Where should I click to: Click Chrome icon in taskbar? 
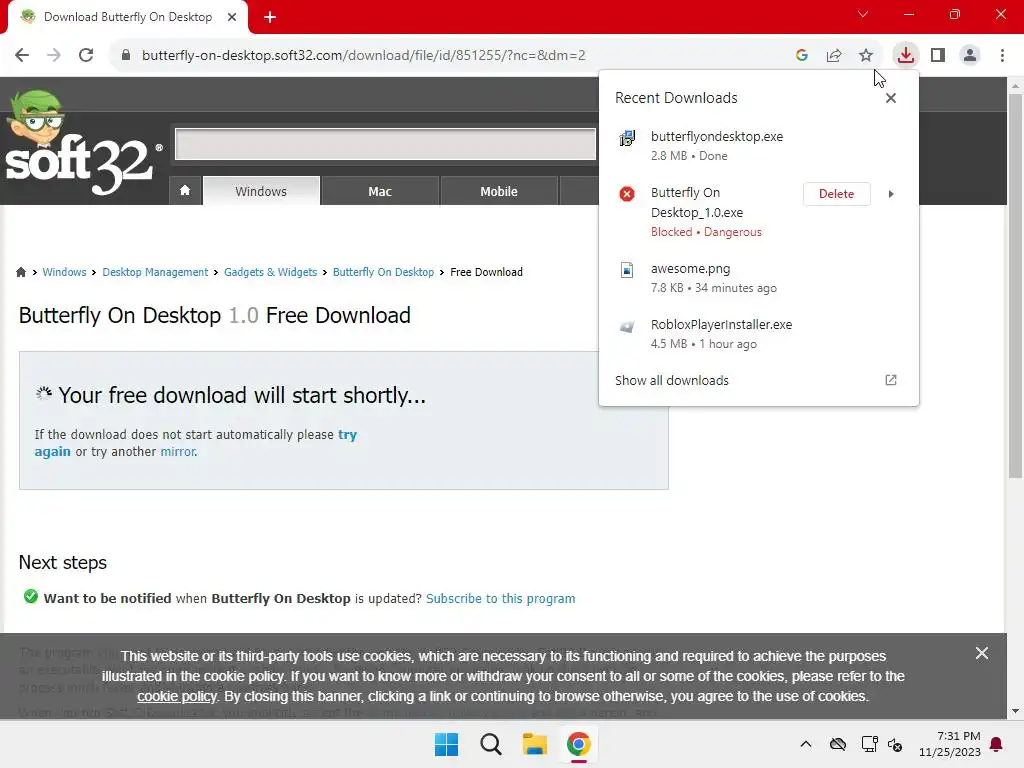click(x=579, y=744)
